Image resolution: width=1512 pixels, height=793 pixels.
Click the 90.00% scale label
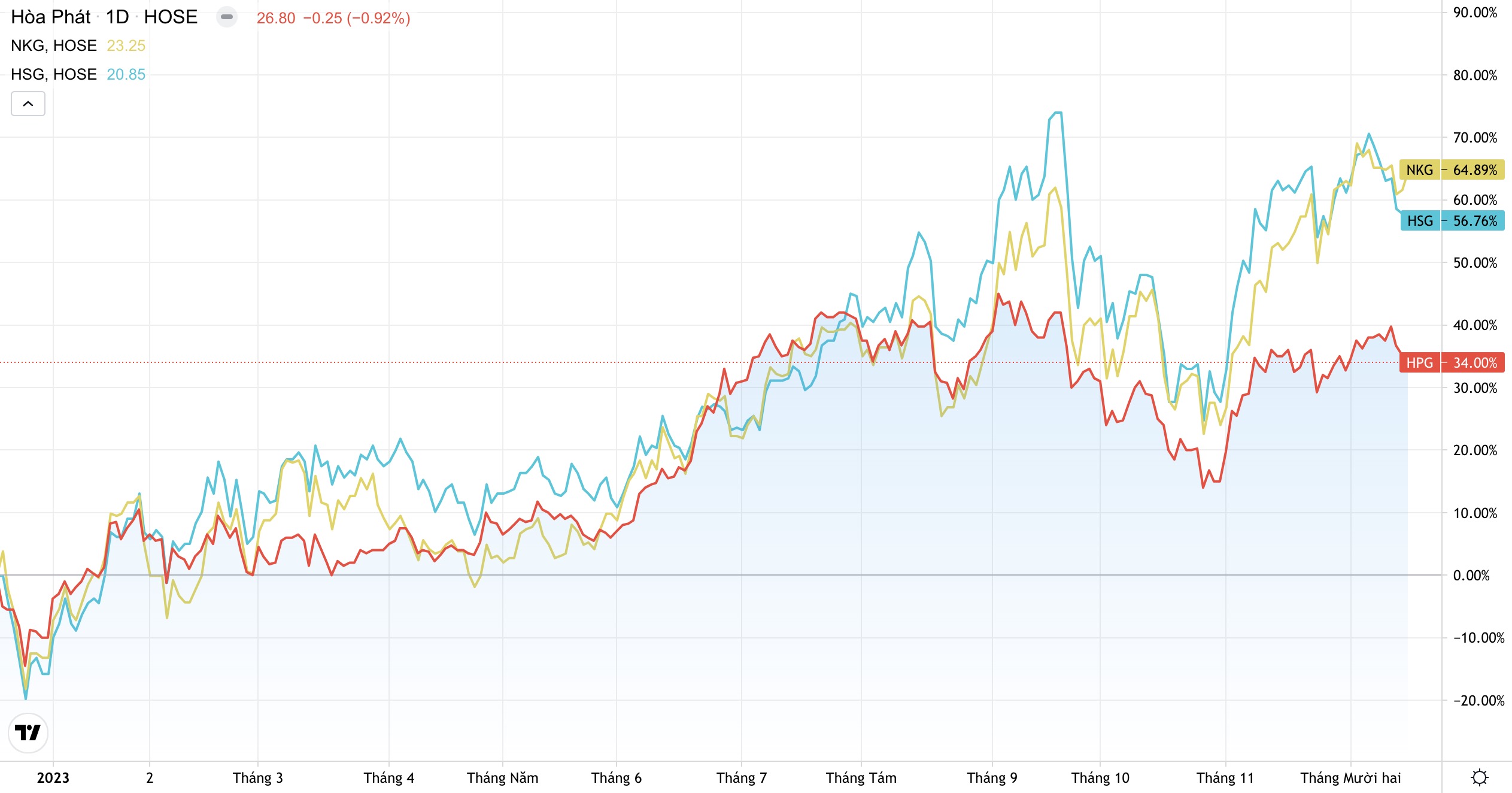tap(1475, 13)
